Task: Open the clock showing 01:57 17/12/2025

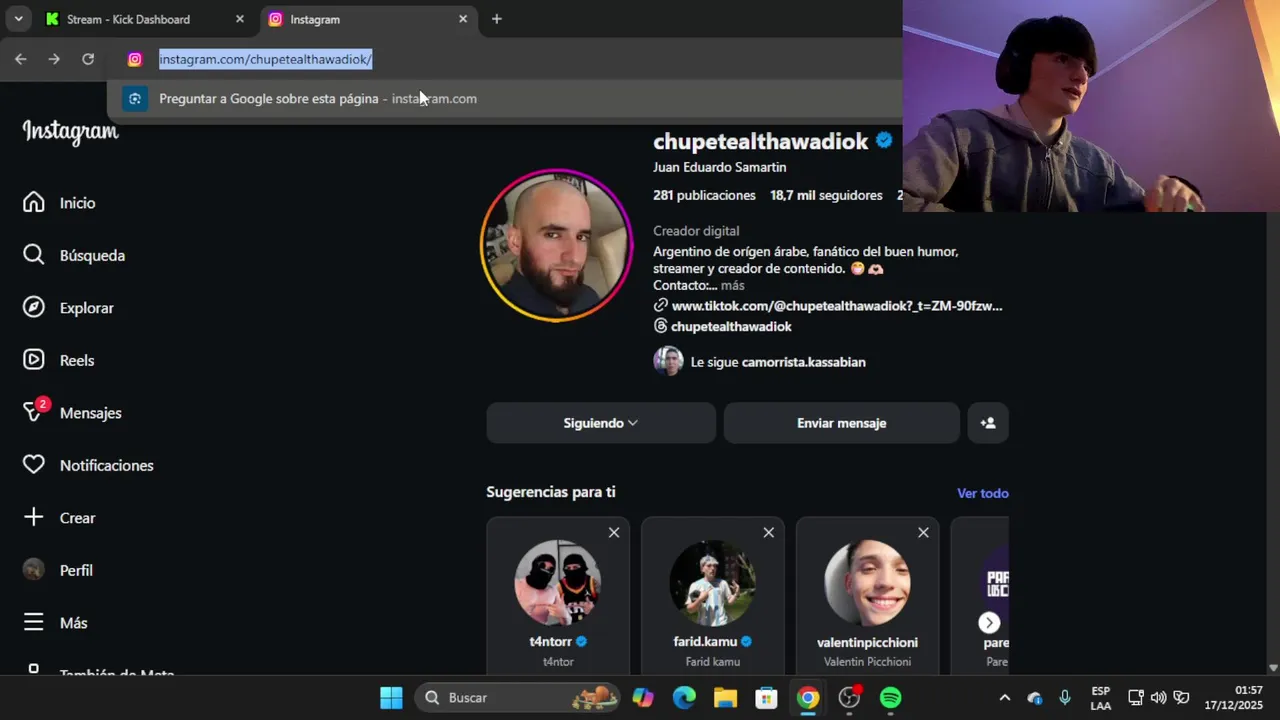Action: pyautogui.click(x=1236, y=697)
